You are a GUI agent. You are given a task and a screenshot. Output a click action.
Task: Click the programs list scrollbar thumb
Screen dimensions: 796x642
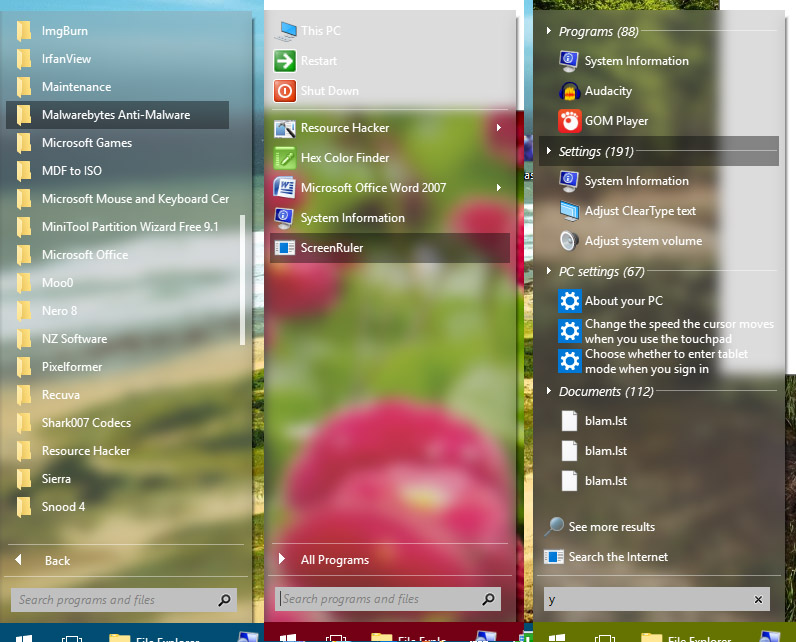243,280
